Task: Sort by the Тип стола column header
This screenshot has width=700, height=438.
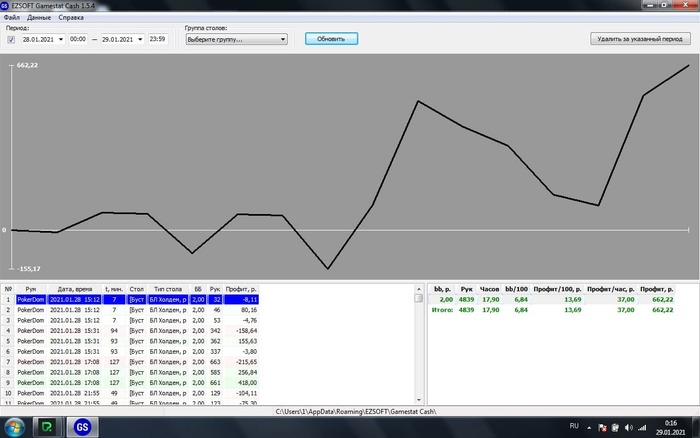Action: pos(168,289)
